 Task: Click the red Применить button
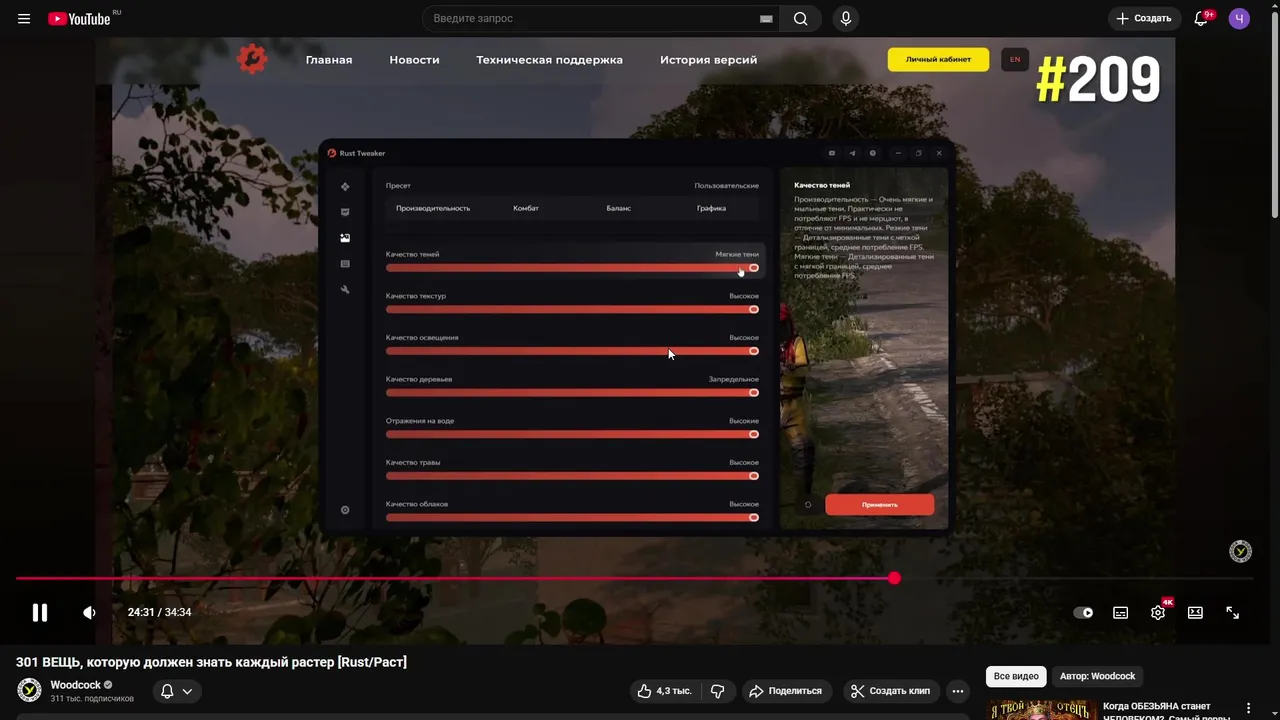[880, 505]
